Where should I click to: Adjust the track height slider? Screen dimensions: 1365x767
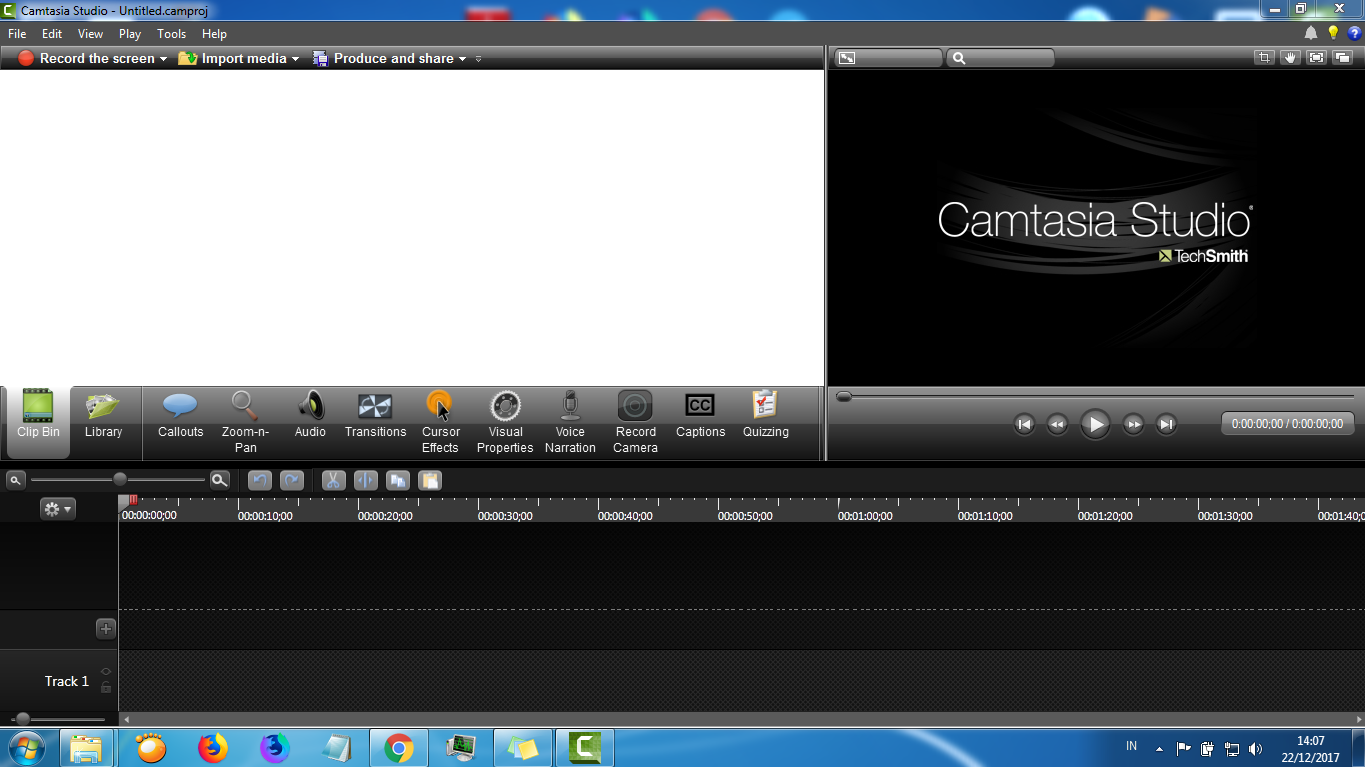pos(23,719)
